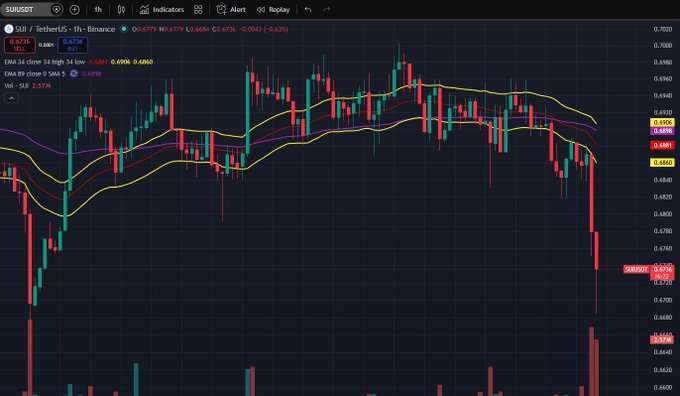The width and height of the screenshot is (680, 396).
Task: Undo the last chart action
Action: [308, 9]
